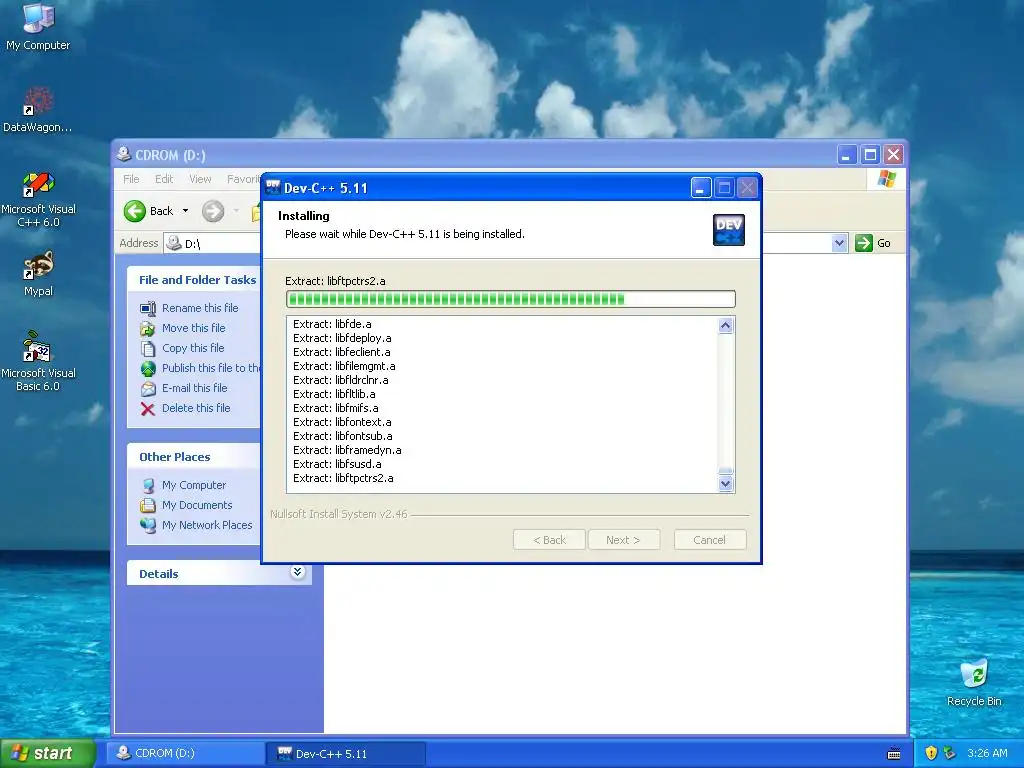
Task: Go to My Documents link
Action: (197, 505)
